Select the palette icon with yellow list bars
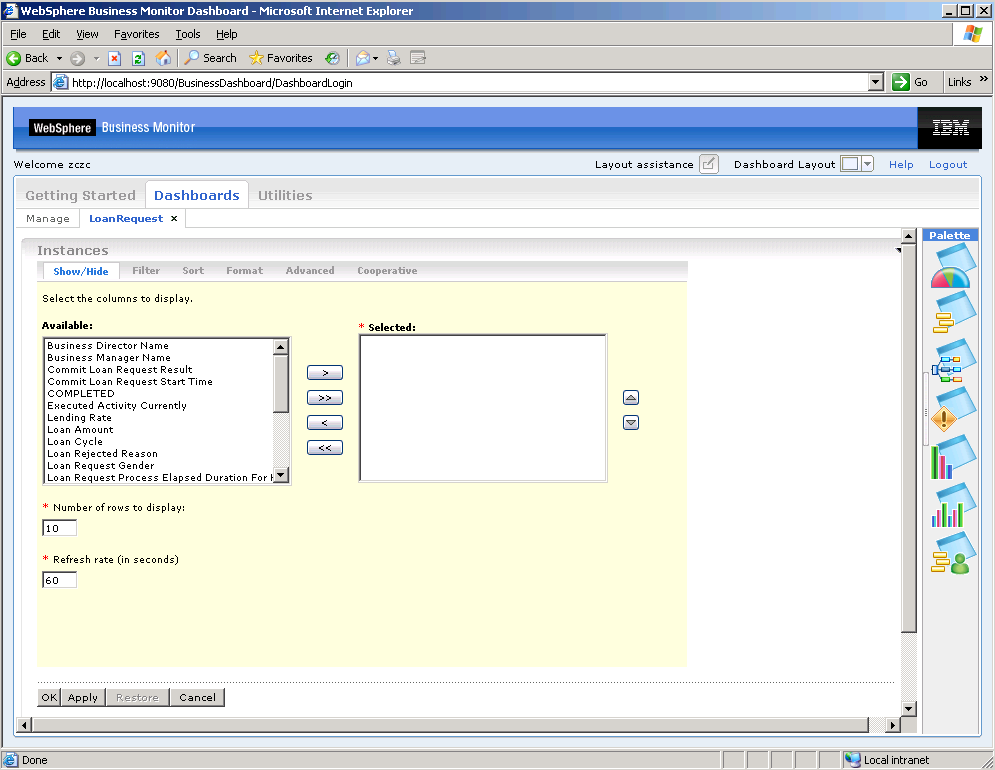The width and height of the screenshot is (995, 770). [x=952, y=312]
